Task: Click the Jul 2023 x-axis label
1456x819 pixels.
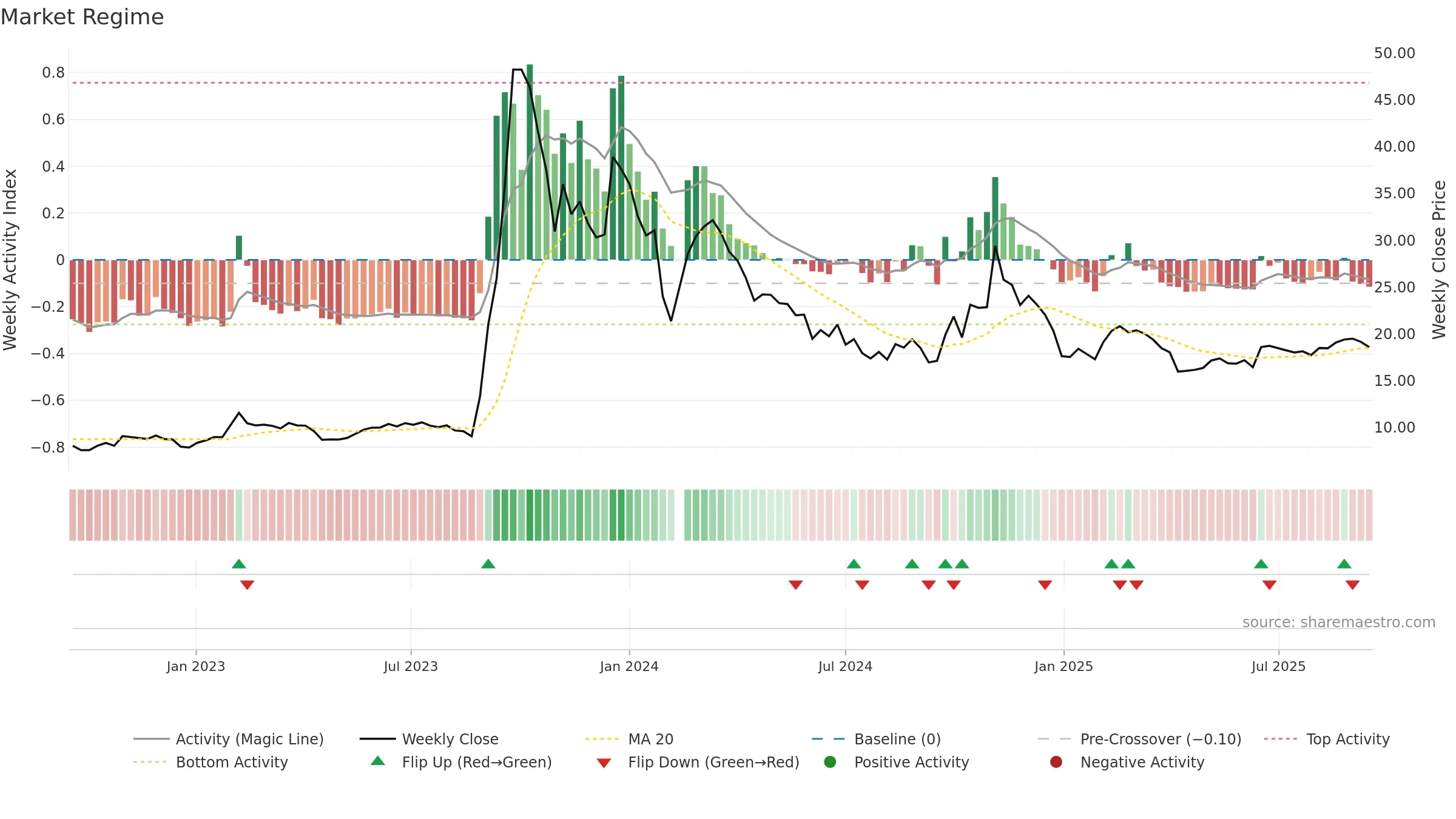Action: [411, 666]
